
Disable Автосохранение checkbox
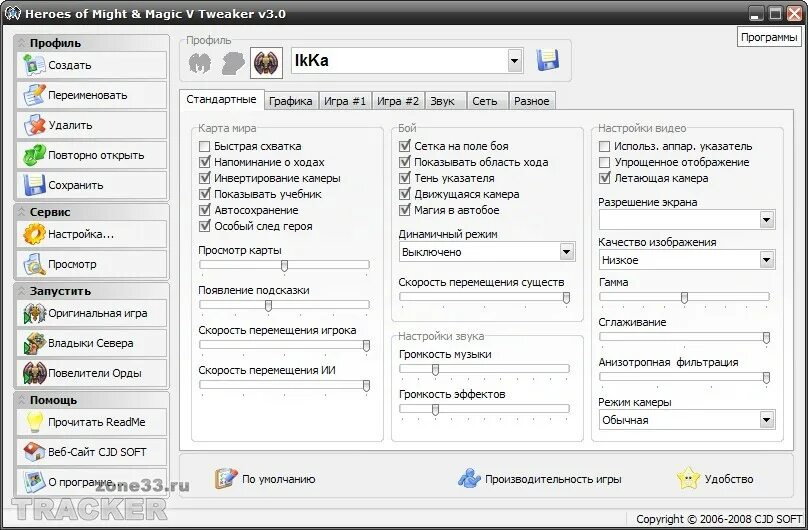coord(205,210)
